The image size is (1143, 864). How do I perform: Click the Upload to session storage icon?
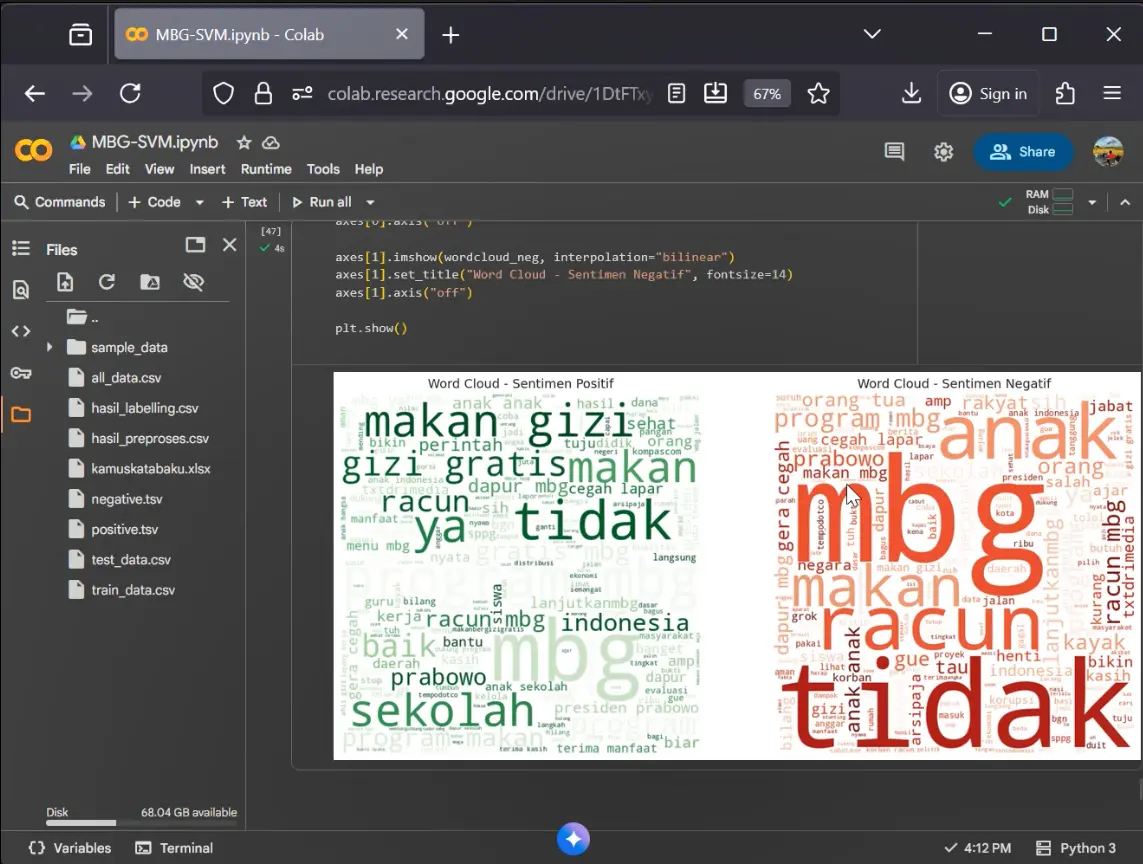pyautogui.click(x=64, y=283)
